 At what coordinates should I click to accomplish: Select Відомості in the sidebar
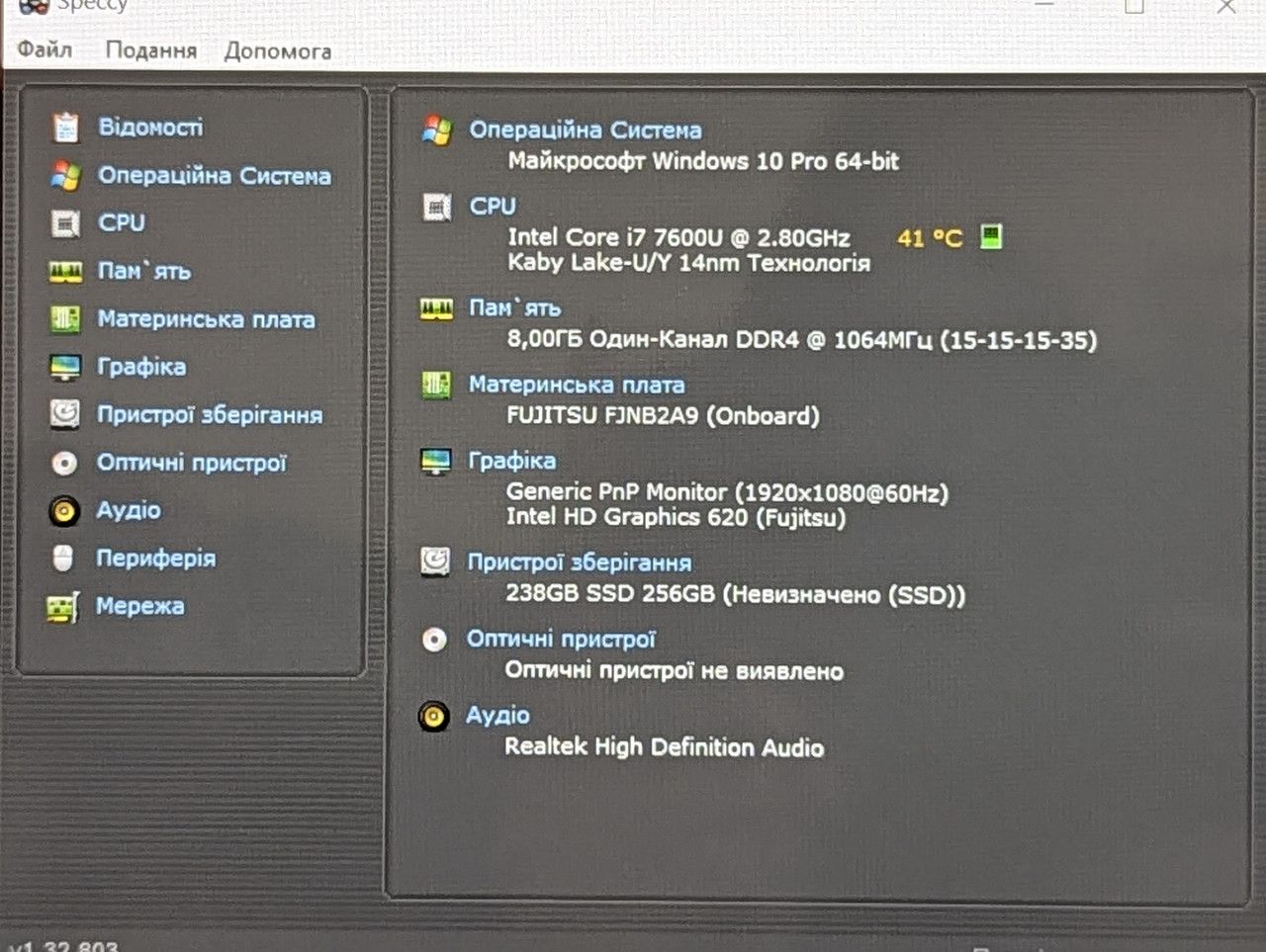[150, 128]
